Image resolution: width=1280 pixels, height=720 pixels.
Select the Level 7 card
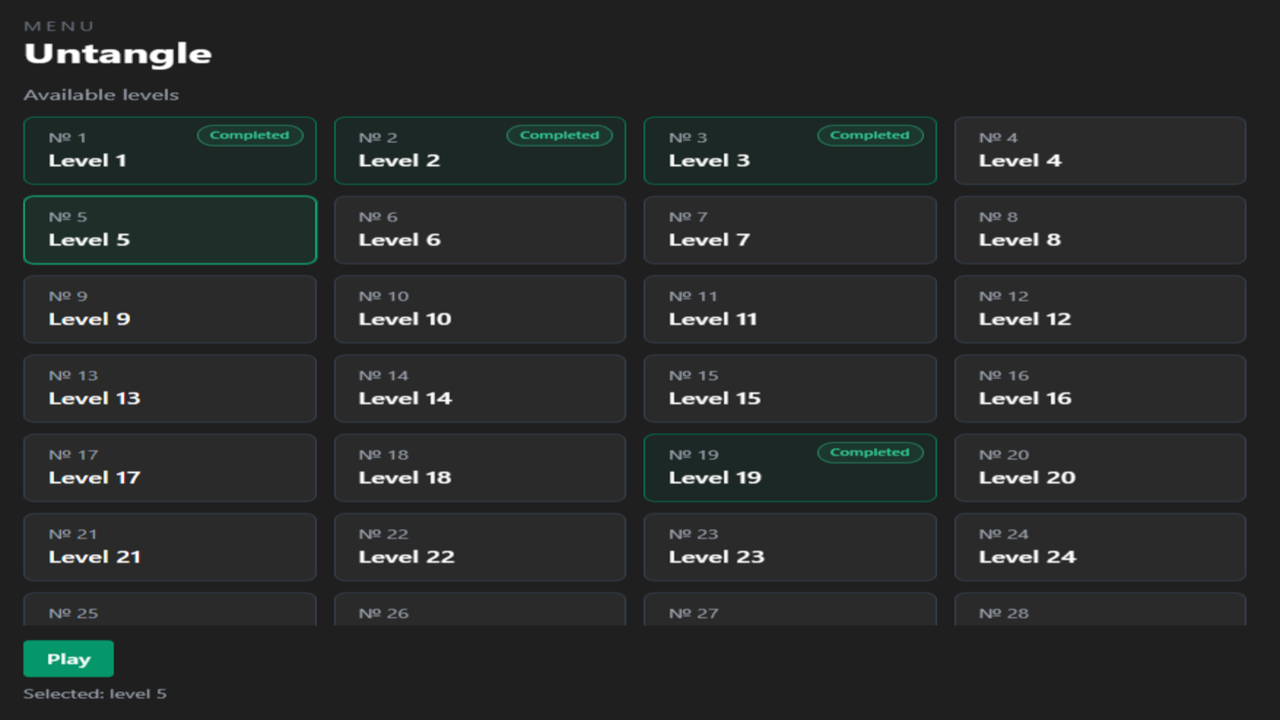pyautogui.click(x=790, y=230)
